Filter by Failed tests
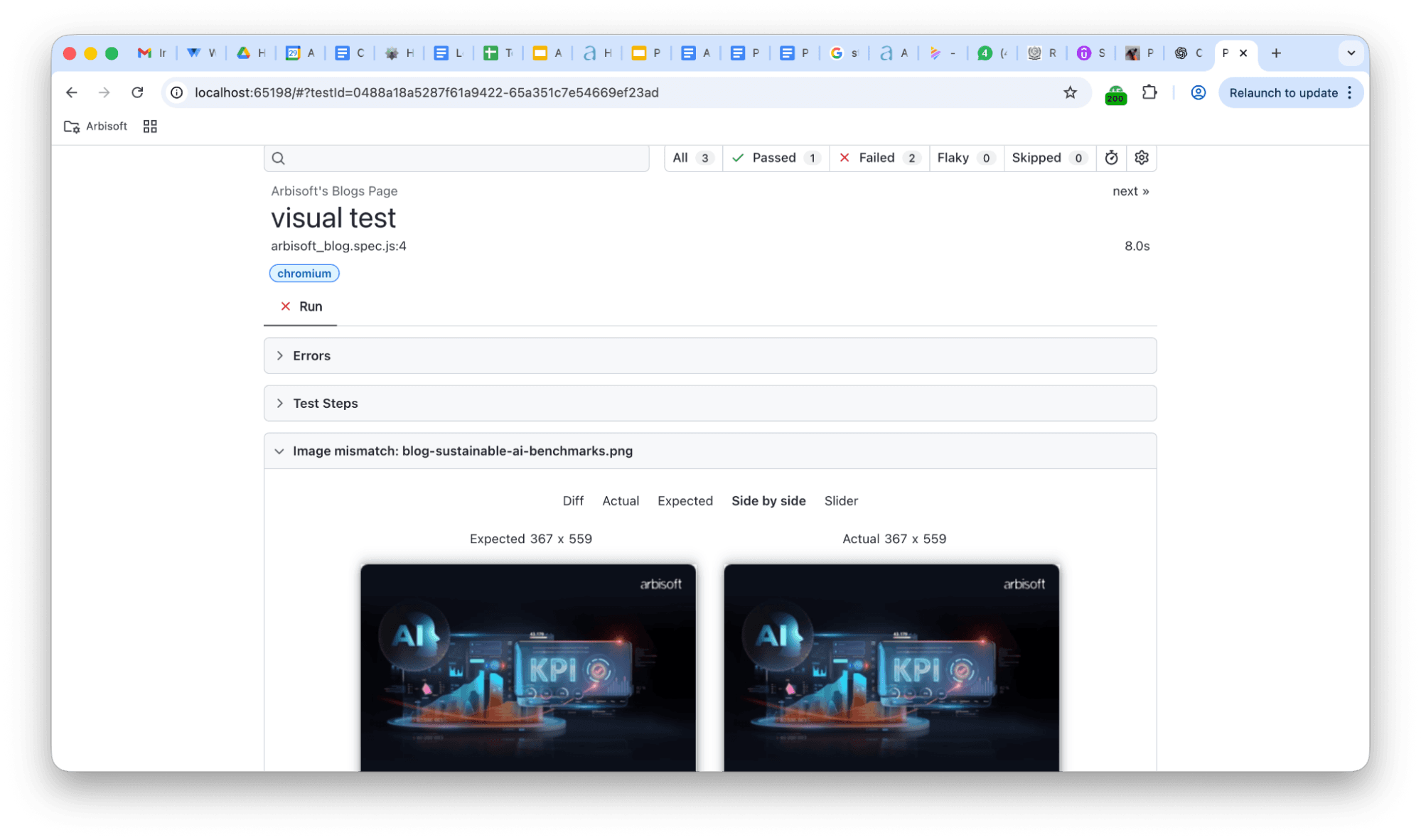The image size is (1421, 840). 879,158
